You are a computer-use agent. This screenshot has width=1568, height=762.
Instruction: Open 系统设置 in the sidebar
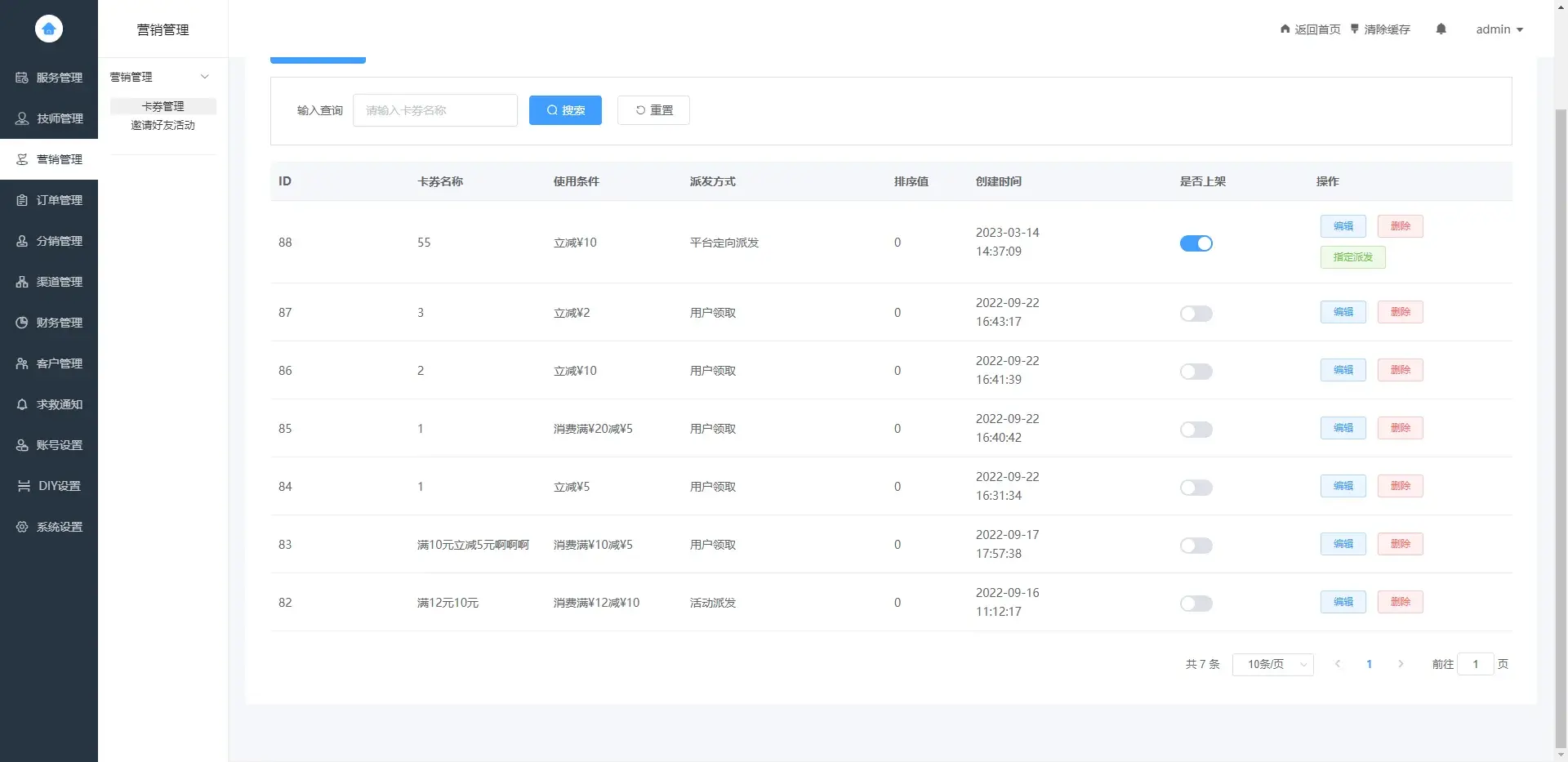(49, 527)
